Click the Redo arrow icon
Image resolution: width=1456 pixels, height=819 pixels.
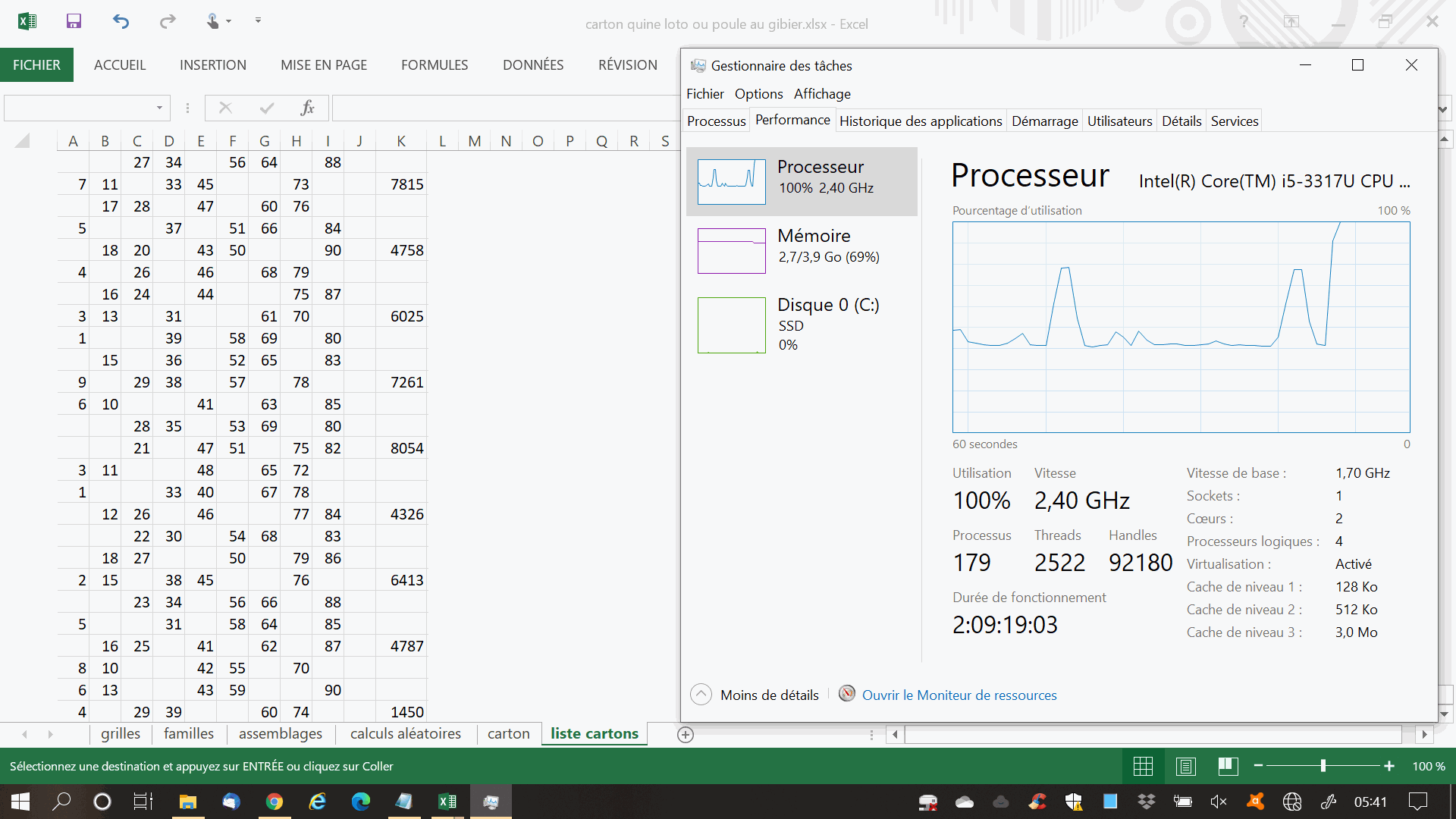168,21
